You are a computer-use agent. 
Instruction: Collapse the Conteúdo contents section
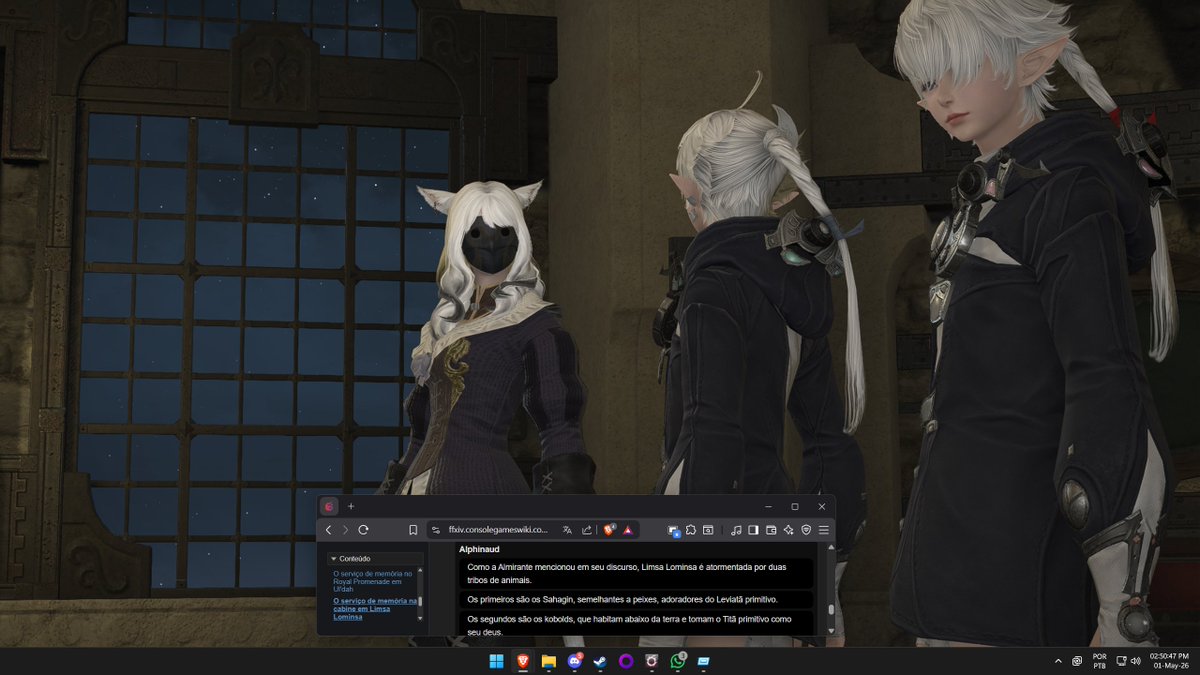coord(332,559)
